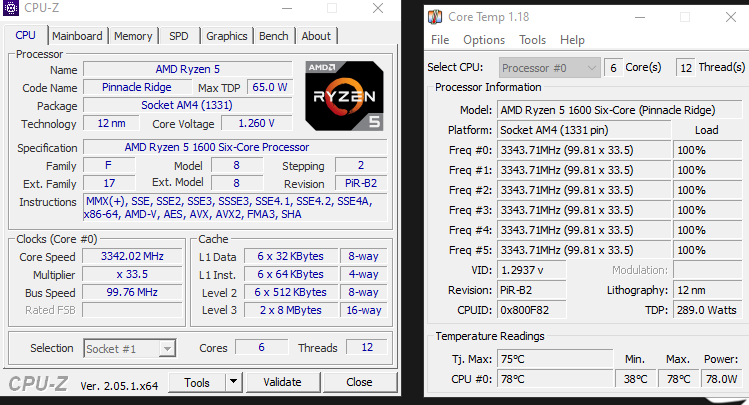Click the Min. temperature value 38°C
The image size is (749, 405).
(x=635, y=379)
